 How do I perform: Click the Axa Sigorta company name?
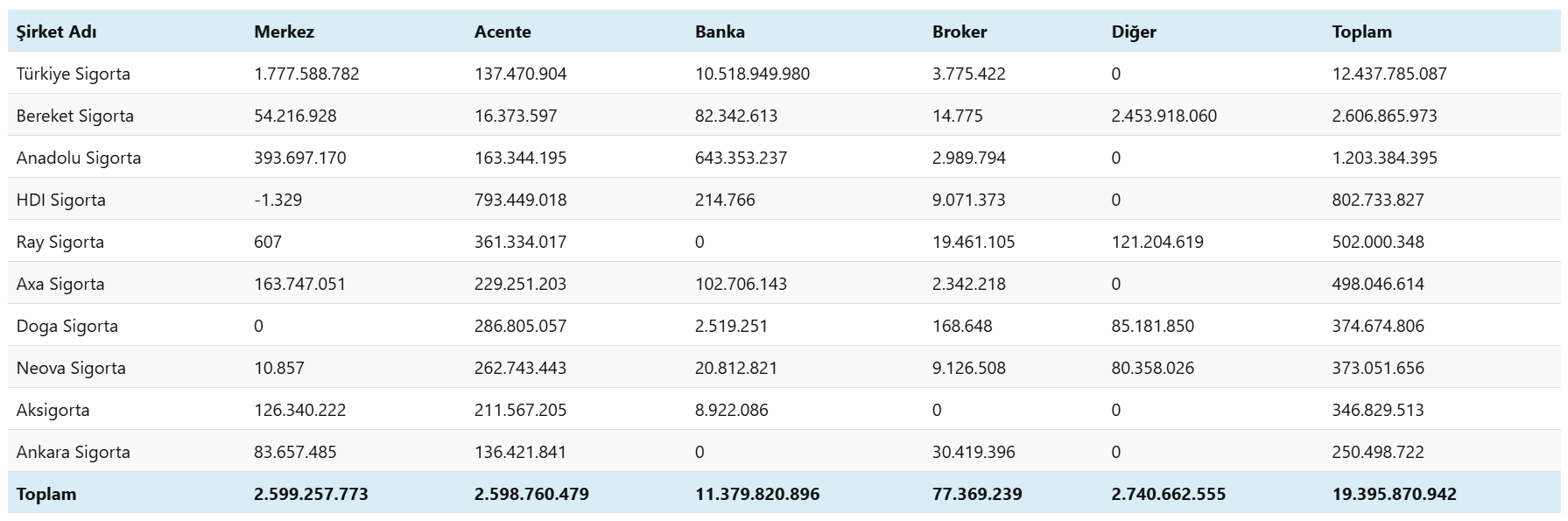point(60,284)
